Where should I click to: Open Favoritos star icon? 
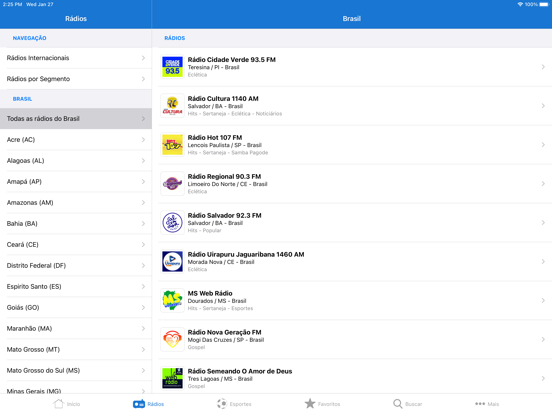[x=310, y=403]
